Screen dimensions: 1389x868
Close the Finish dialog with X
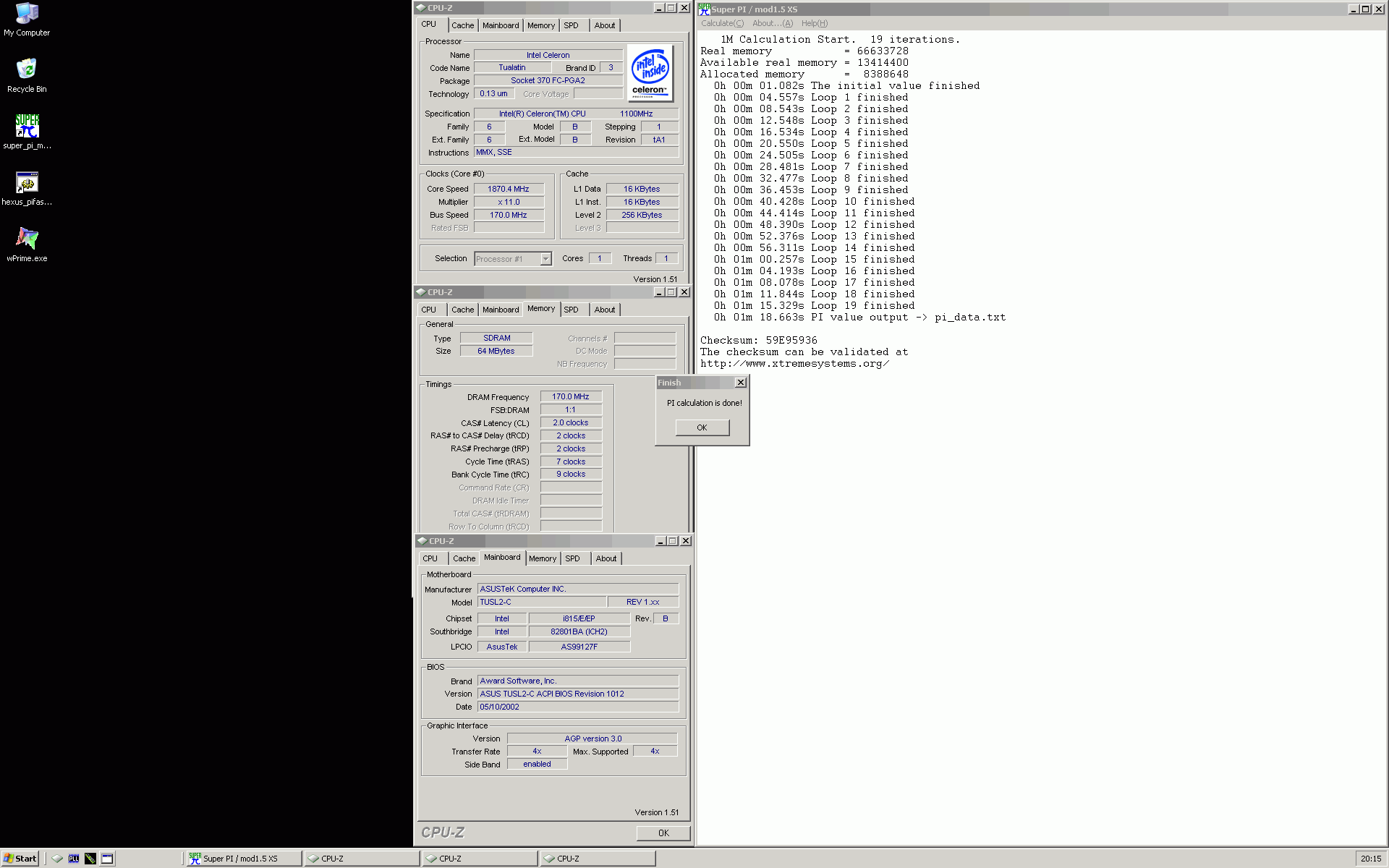740,383
